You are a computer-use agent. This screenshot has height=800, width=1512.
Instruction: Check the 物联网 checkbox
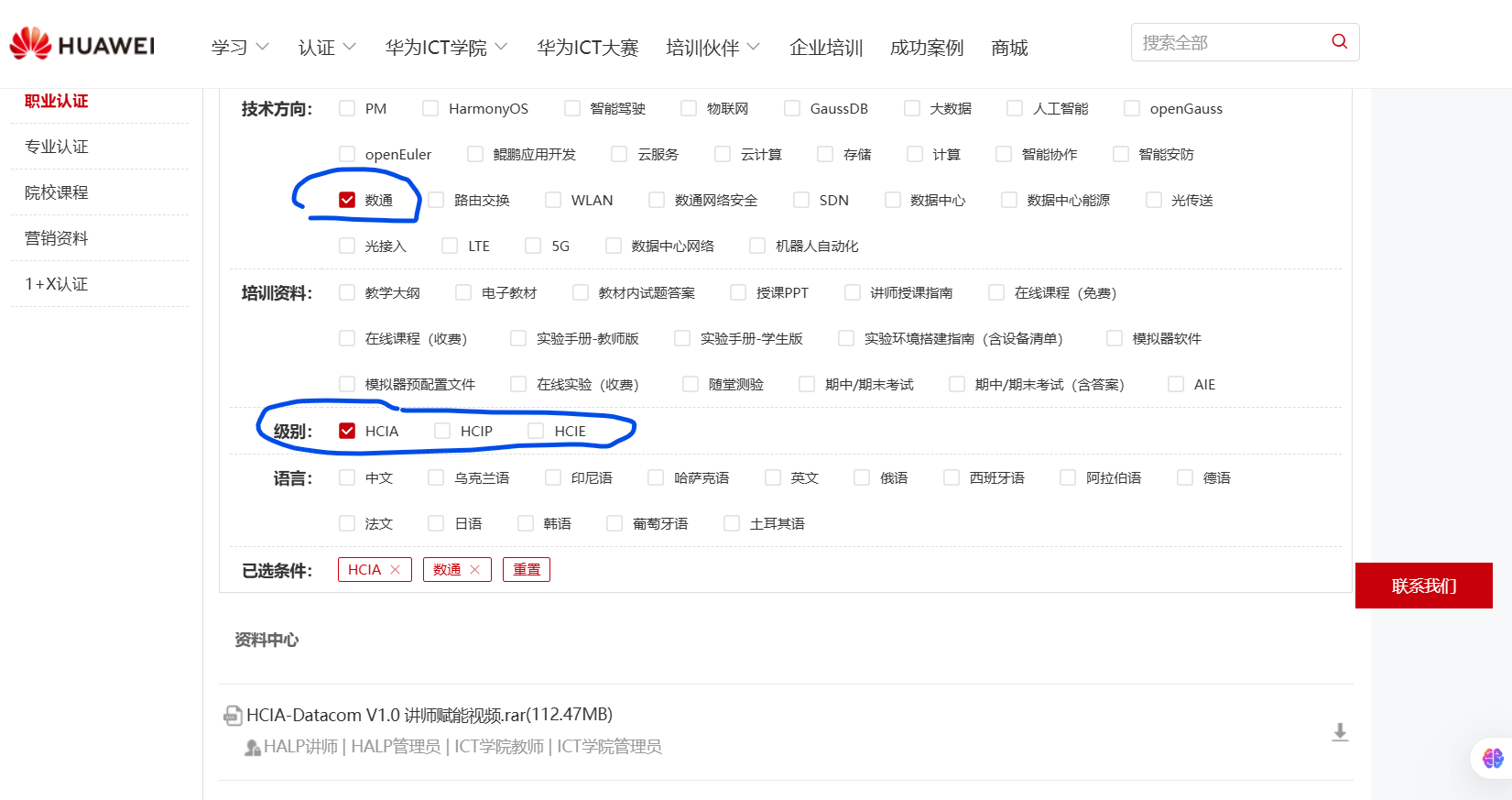(689, 108)
